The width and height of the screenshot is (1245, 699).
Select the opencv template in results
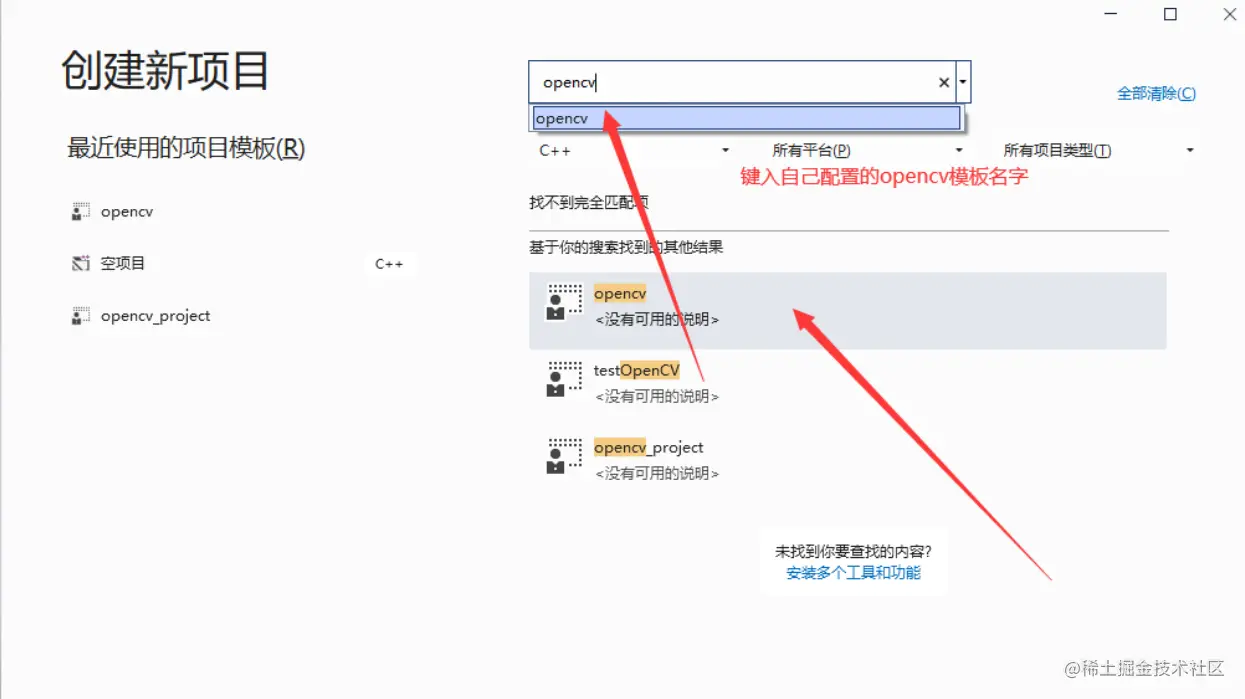tap(848, 311)
